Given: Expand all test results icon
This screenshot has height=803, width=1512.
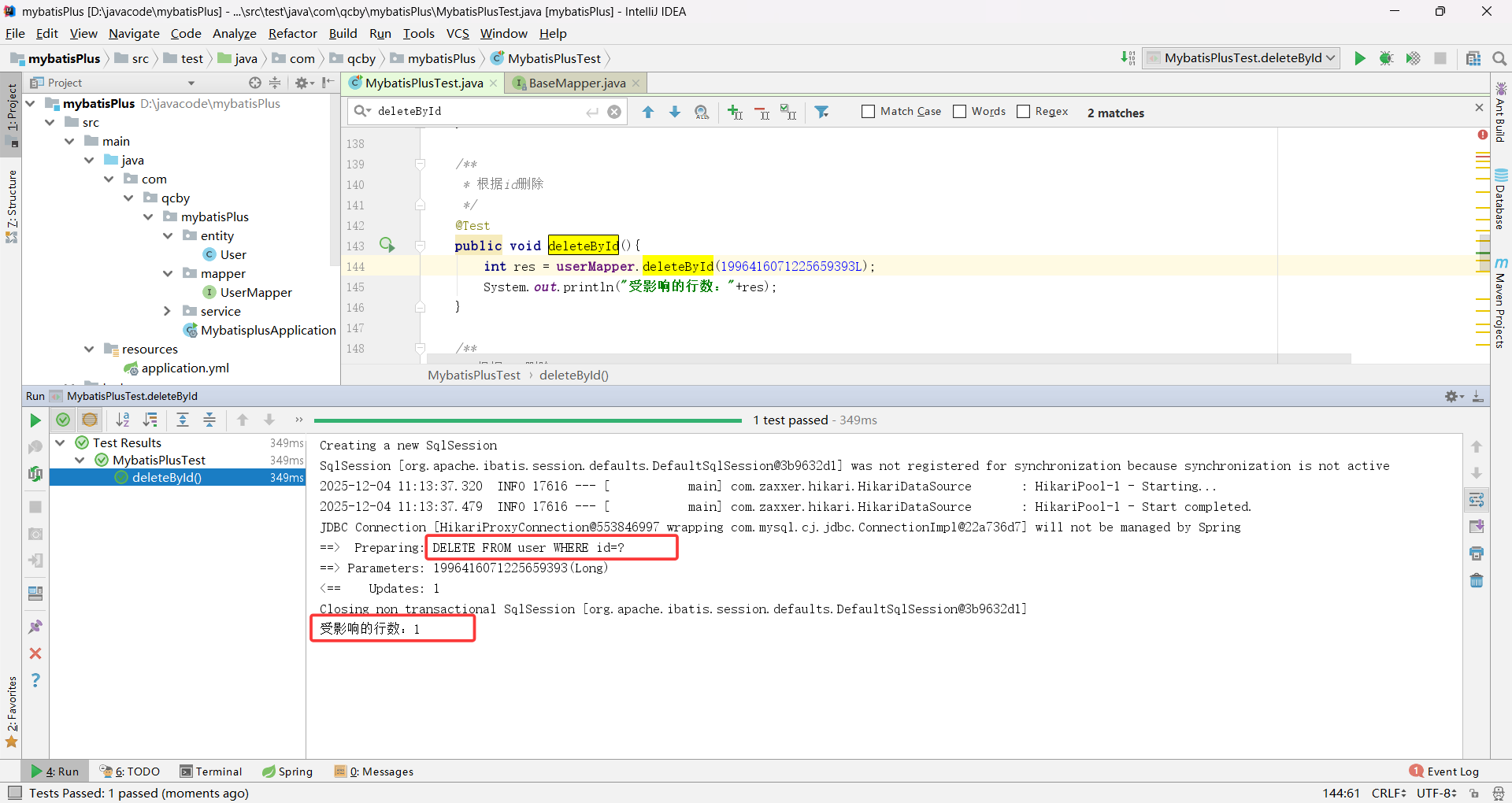Looking at the screenshot, I should 183,420.
